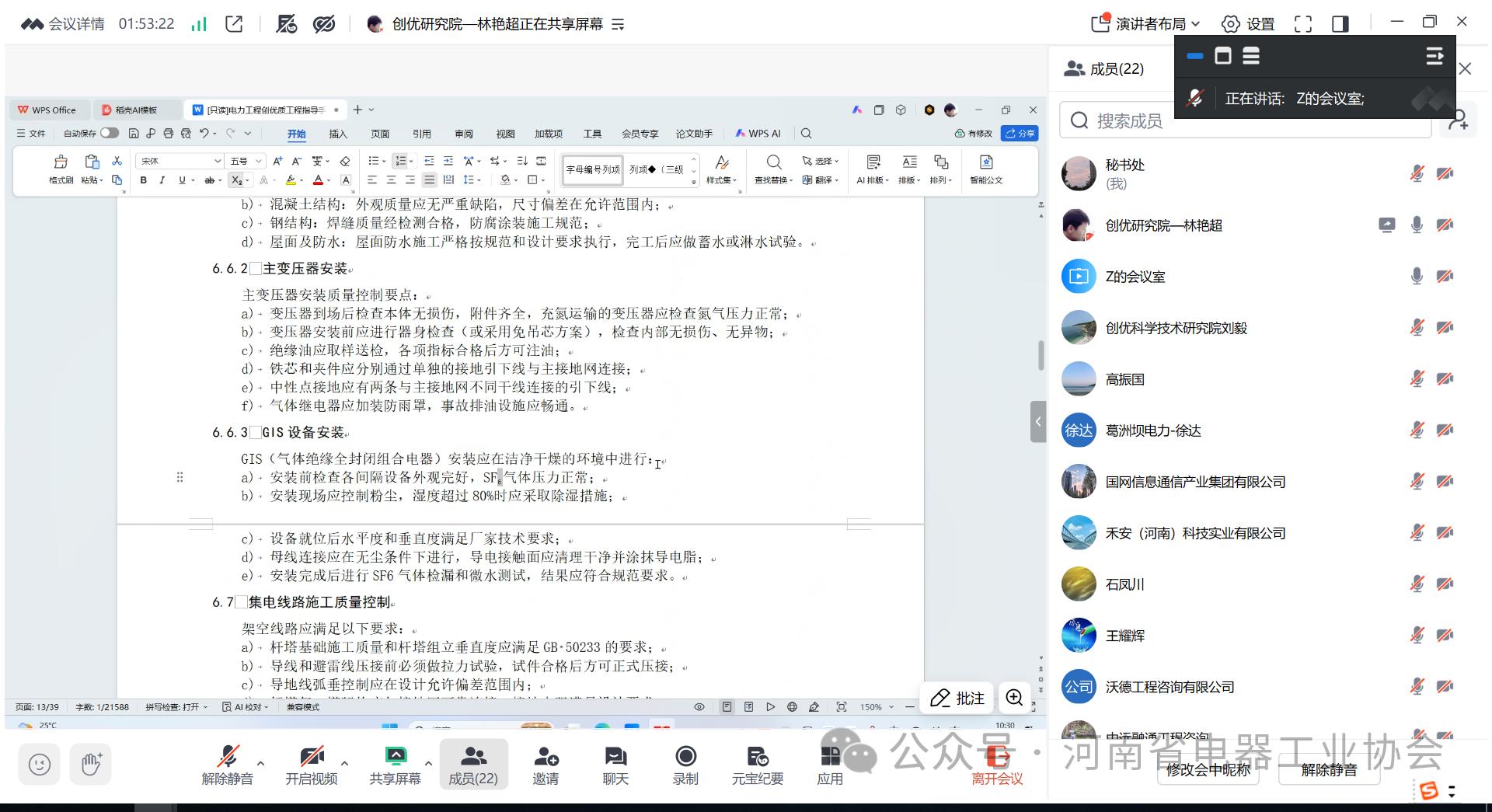Expand share options arrow next to 共享屏幕

[428, 763]
